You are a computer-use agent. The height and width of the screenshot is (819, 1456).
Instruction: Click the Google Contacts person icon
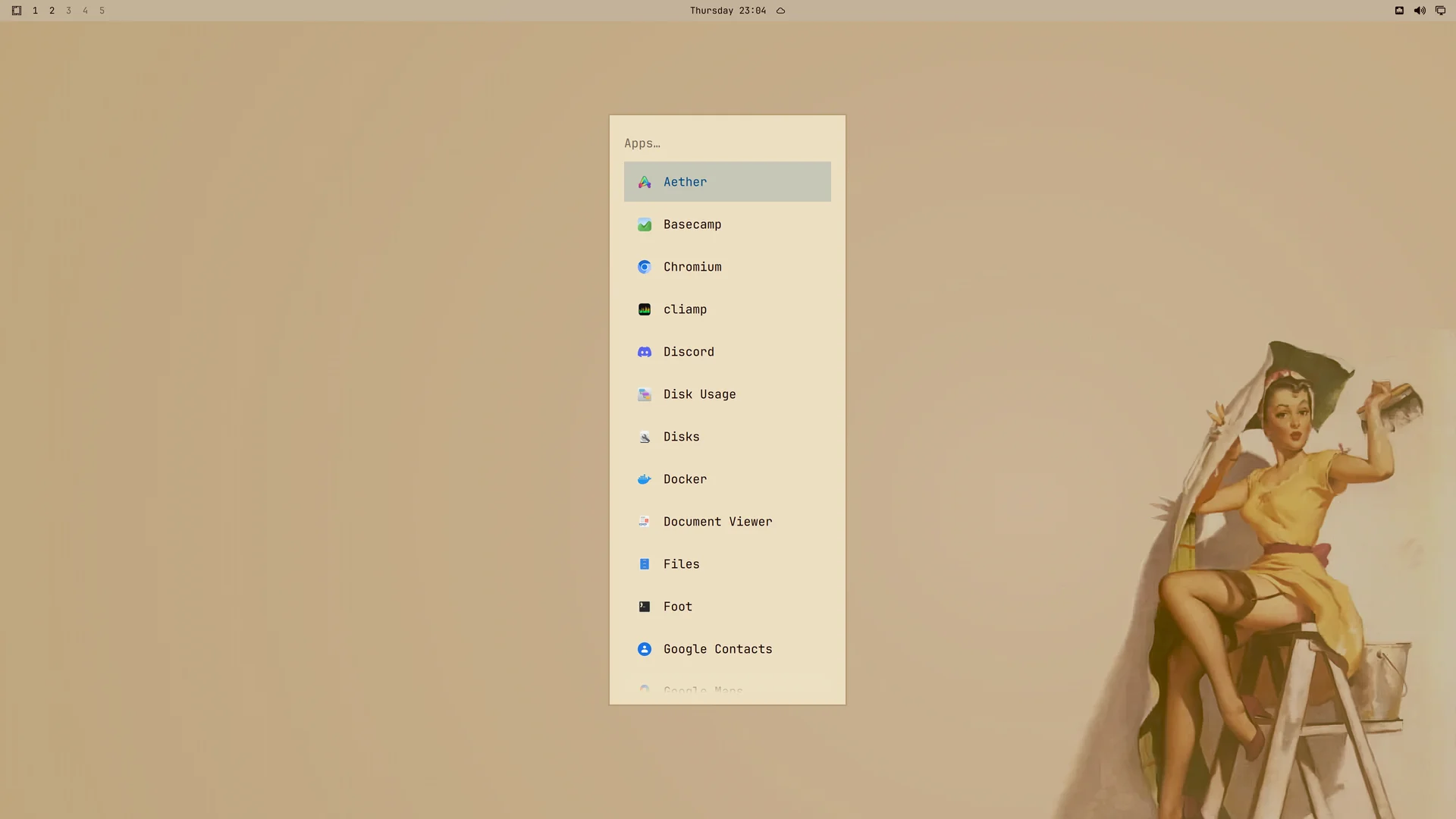pyautogui.click(x=645, y=649)
